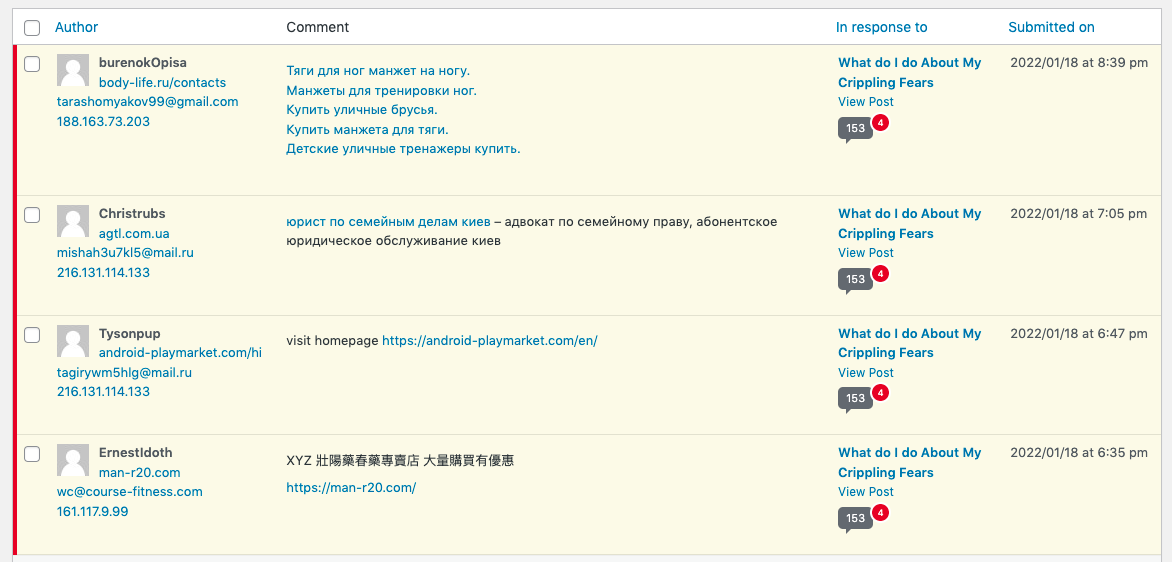
Task: Open the android-playmarket.com/en/ comment link
Action: (x=490, y=341)
